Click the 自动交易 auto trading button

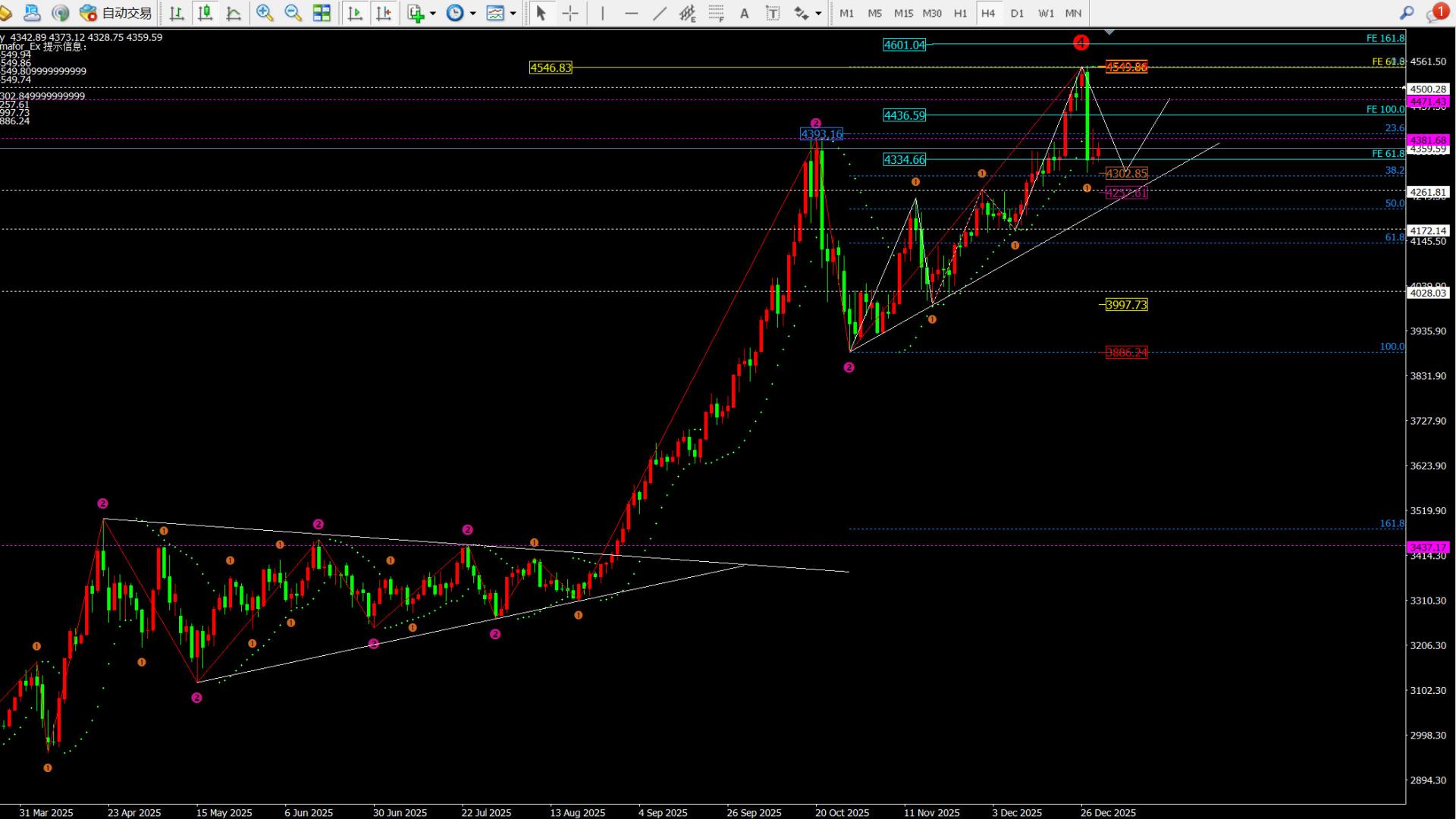(x=116, y=13)
